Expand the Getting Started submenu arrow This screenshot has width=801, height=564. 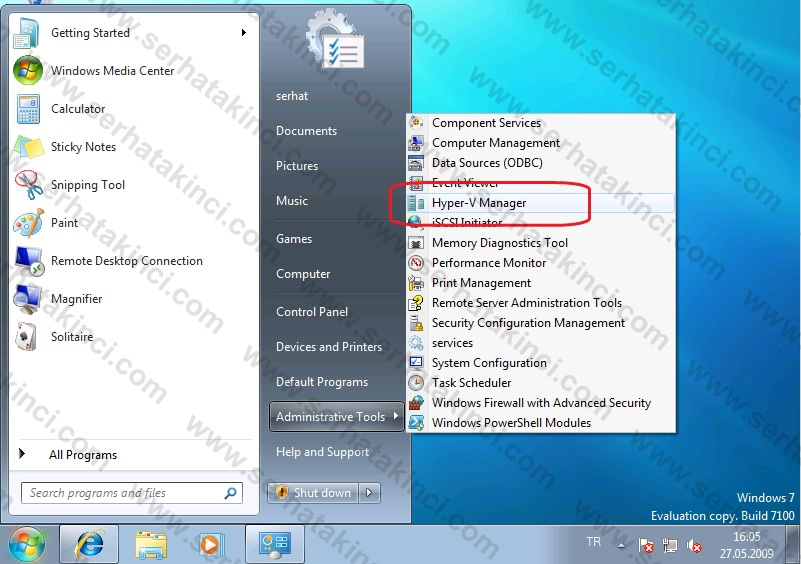click(244, 33)
